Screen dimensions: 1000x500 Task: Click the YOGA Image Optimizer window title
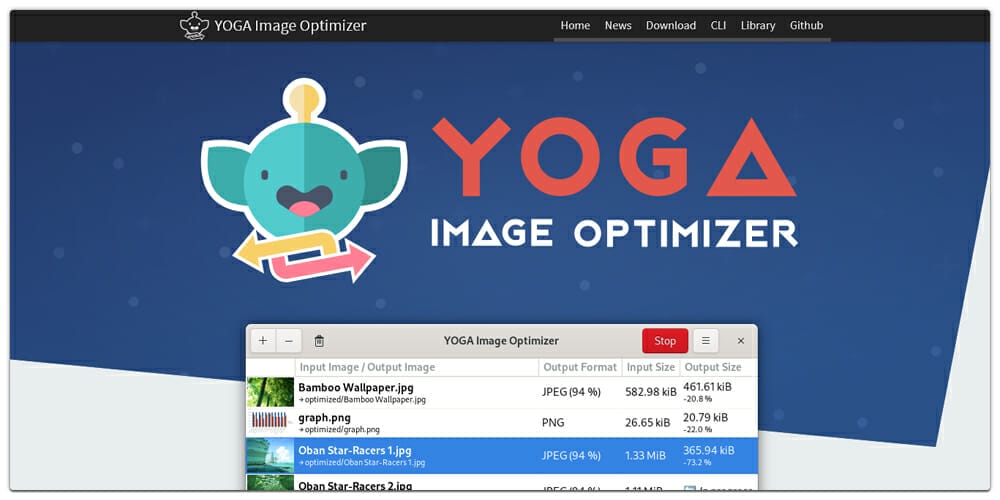501,341
